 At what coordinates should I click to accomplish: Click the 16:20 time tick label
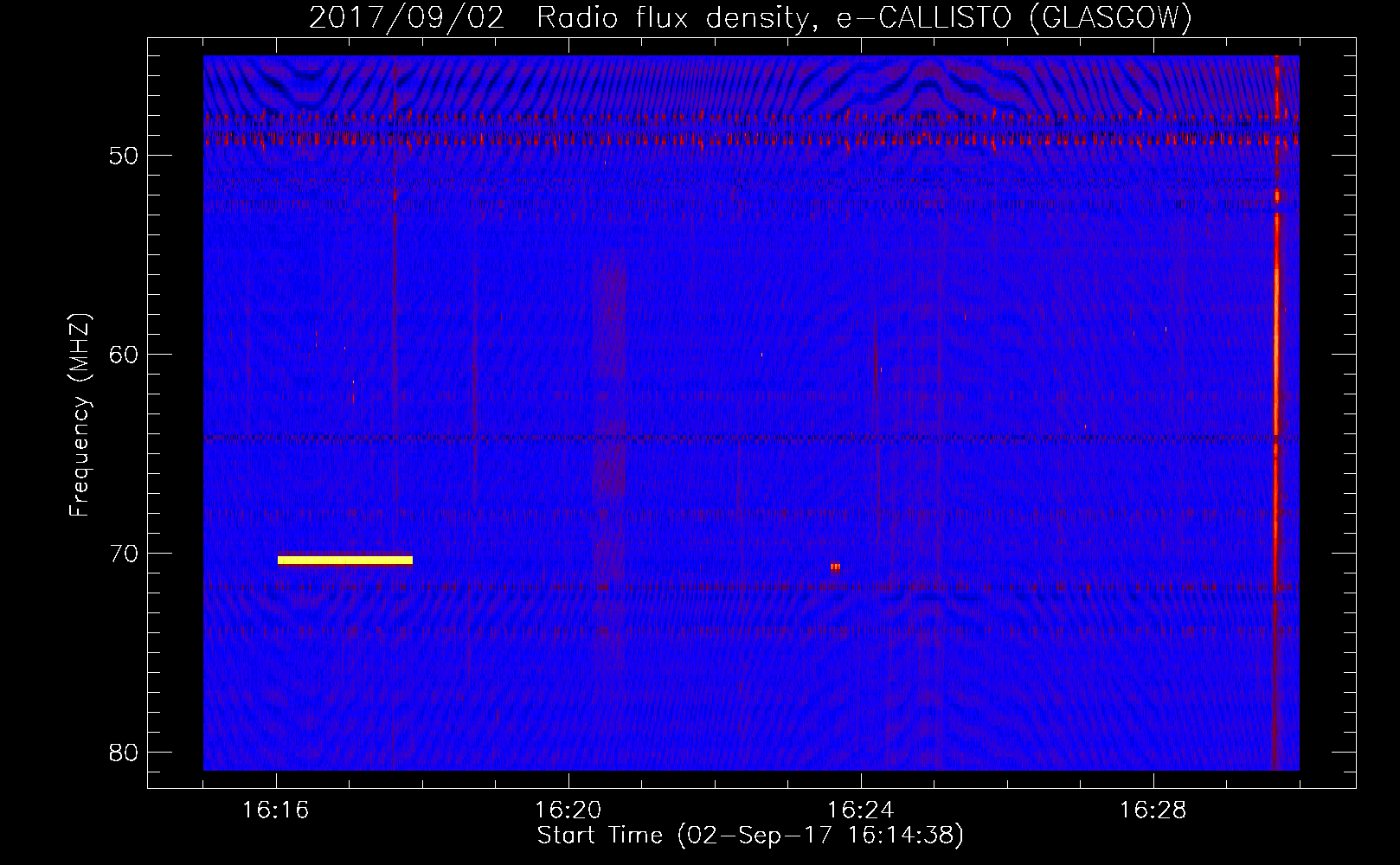click(568, 811)
